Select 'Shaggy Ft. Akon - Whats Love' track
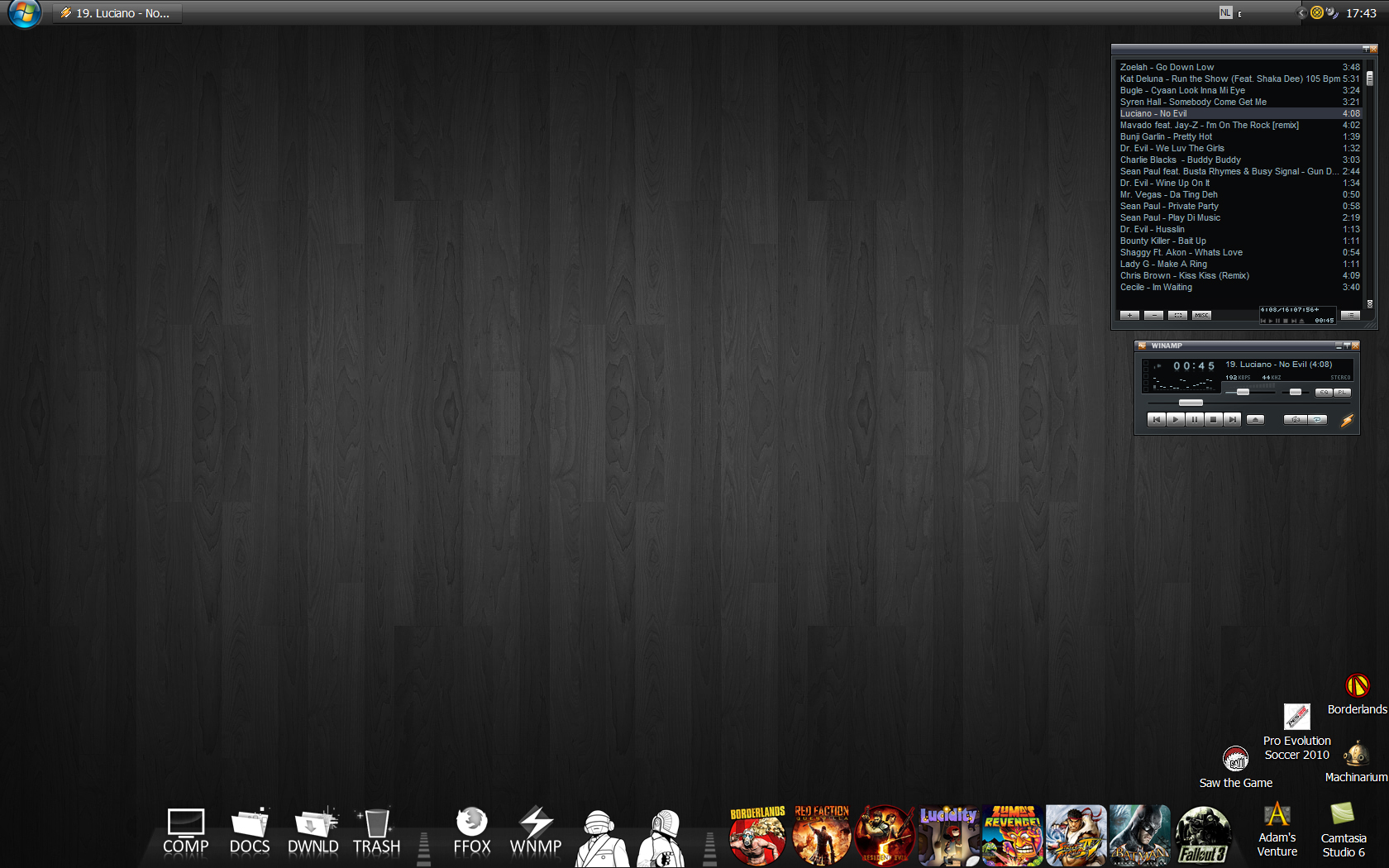1389x868 pixels. 1239,253
